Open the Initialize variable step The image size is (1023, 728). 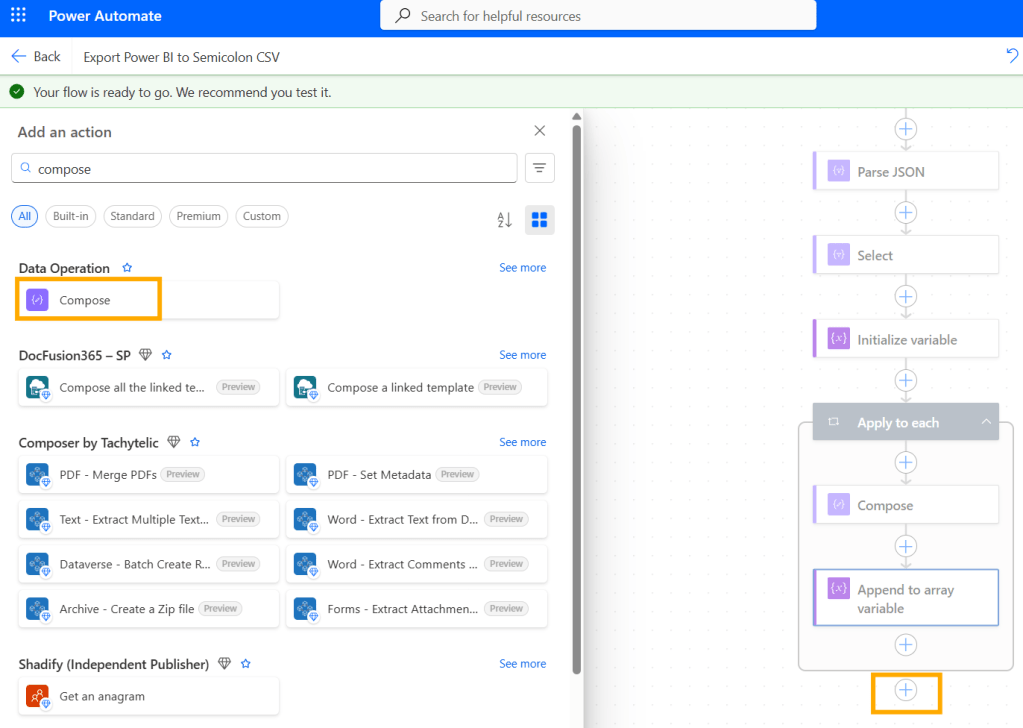905,338
